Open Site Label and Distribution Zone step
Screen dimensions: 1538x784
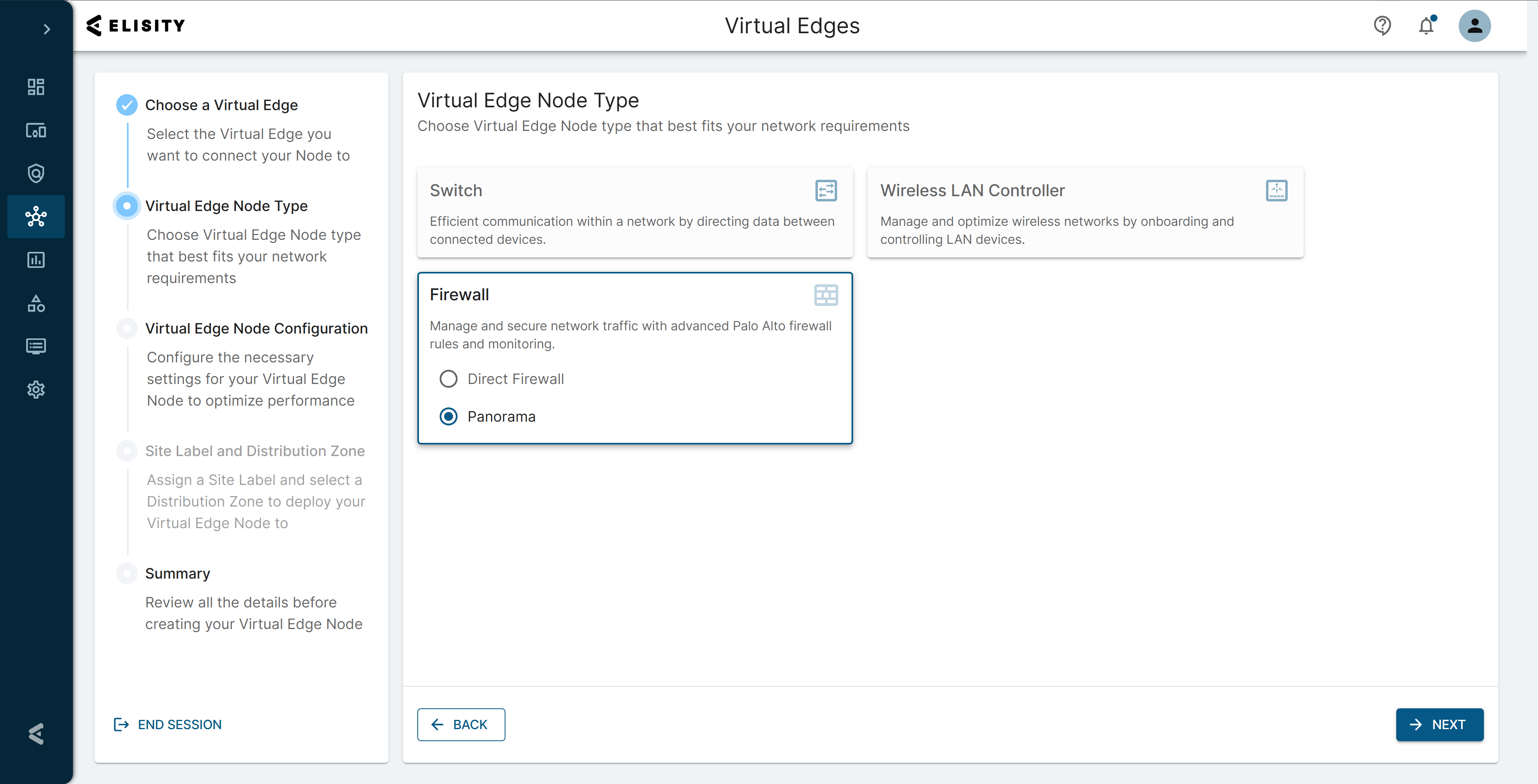click(x=255, y=451)
